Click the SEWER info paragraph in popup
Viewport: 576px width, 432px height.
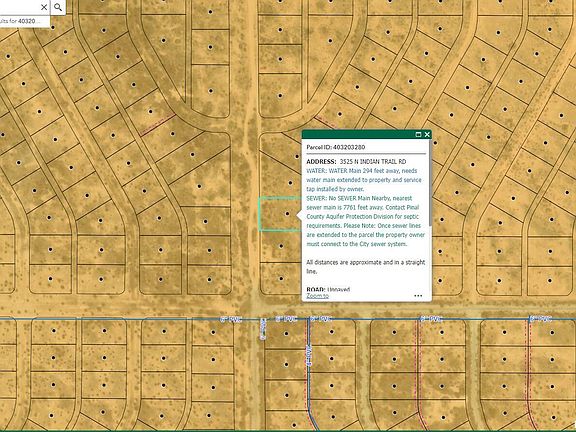tap(366, 221)
